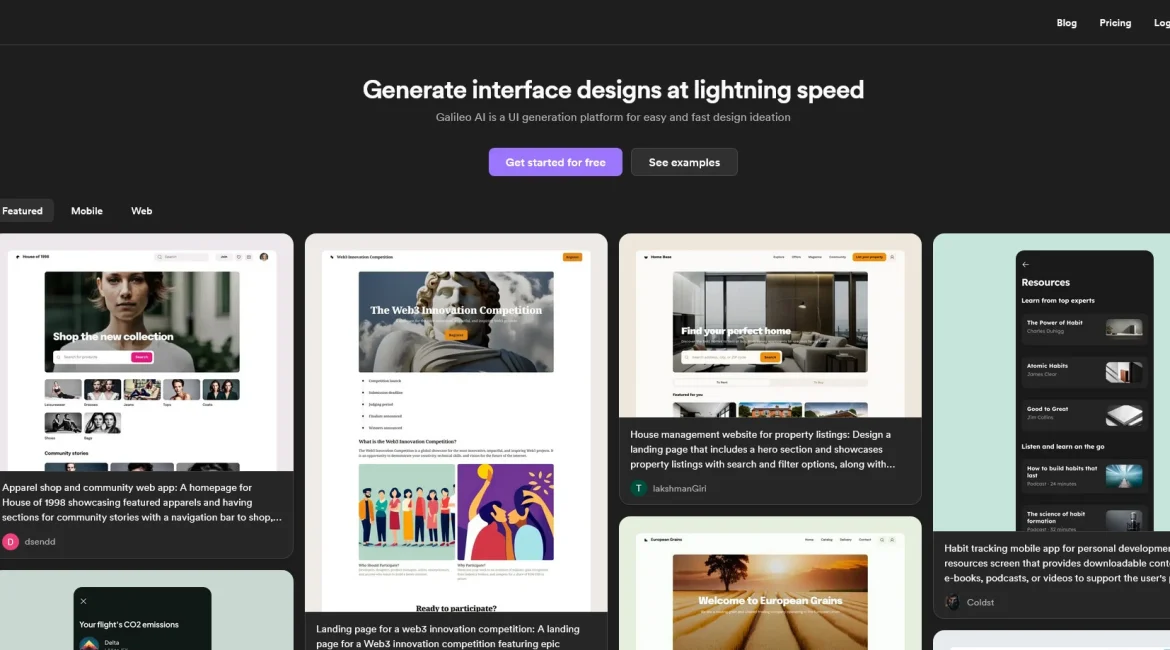Open the lakshmanGiri author name
This screenshot has width=1170, height=650.
click(679, 488)
